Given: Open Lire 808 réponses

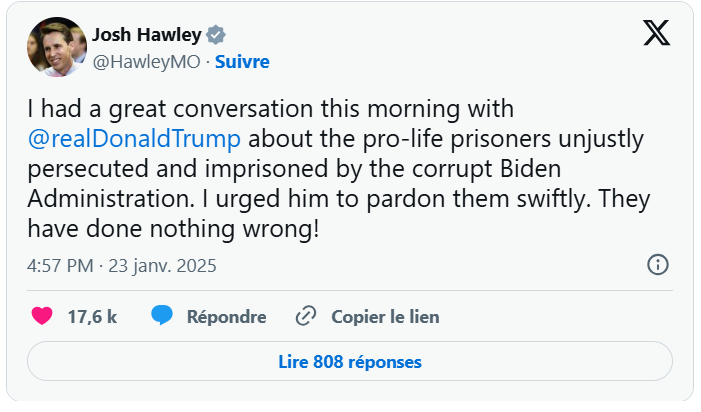Looking at the screenshot, I should click(x=349, y=361).
